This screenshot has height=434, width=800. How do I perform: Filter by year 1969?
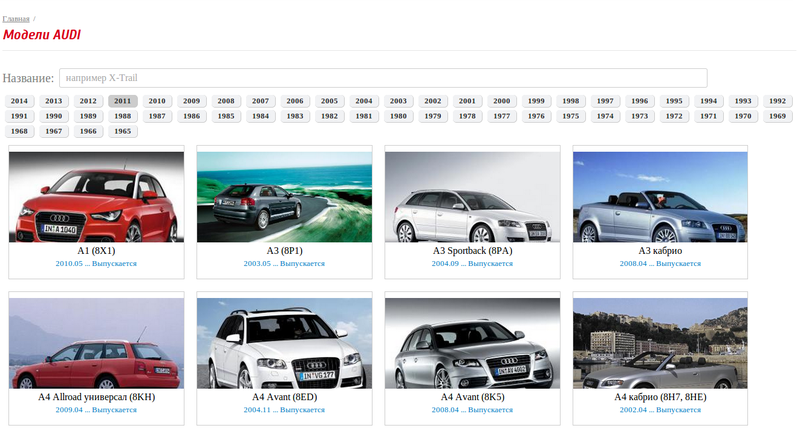click(776, 116)
